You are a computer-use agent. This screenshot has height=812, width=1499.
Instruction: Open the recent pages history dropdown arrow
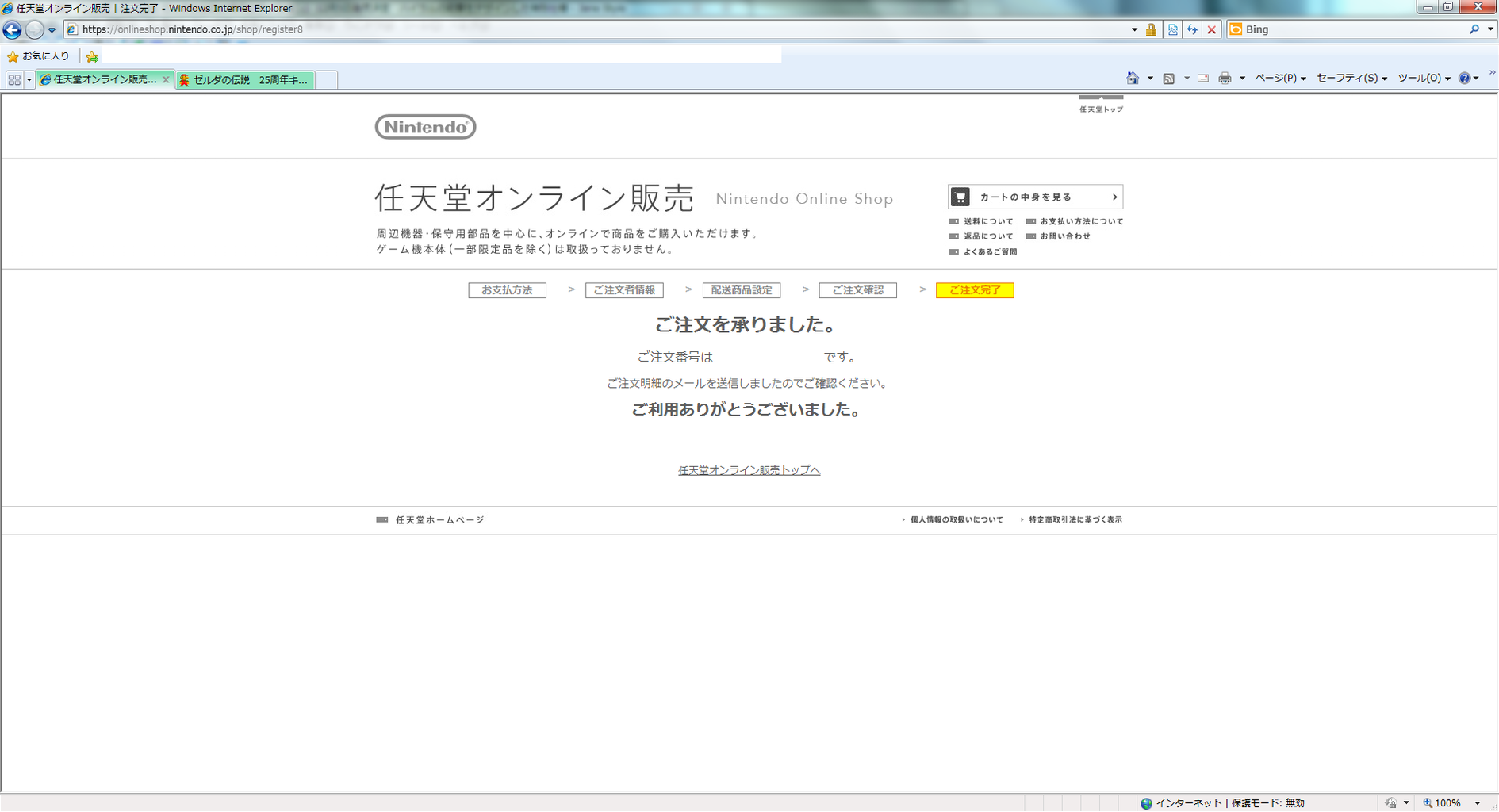pyautogui.click(x=52, y=30)
